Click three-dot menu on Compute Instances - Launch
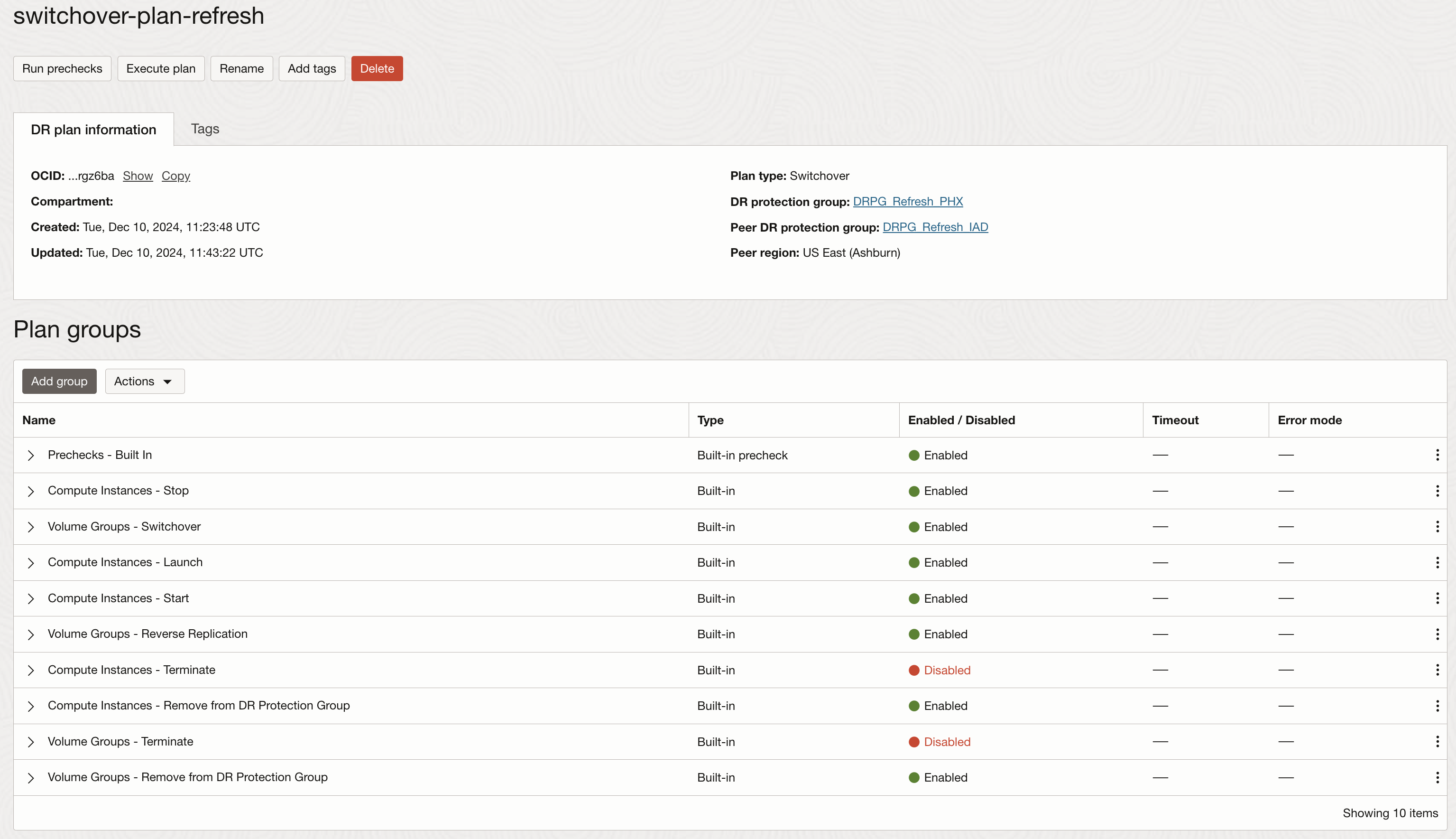Screen dimensions: 1456x839 coord(1437,562)
